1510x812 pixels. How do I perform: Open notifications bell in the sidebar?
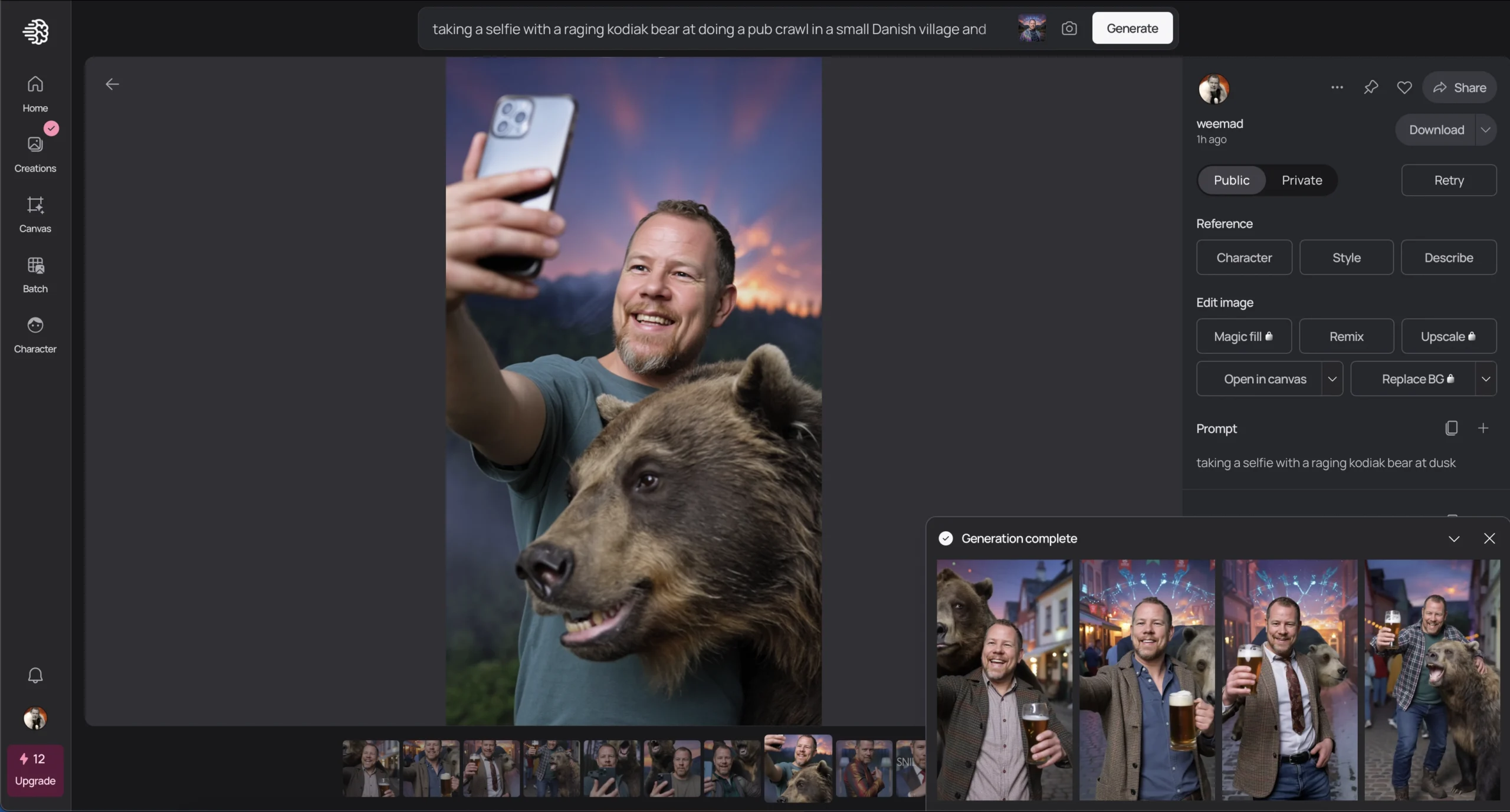pos(35,675)
